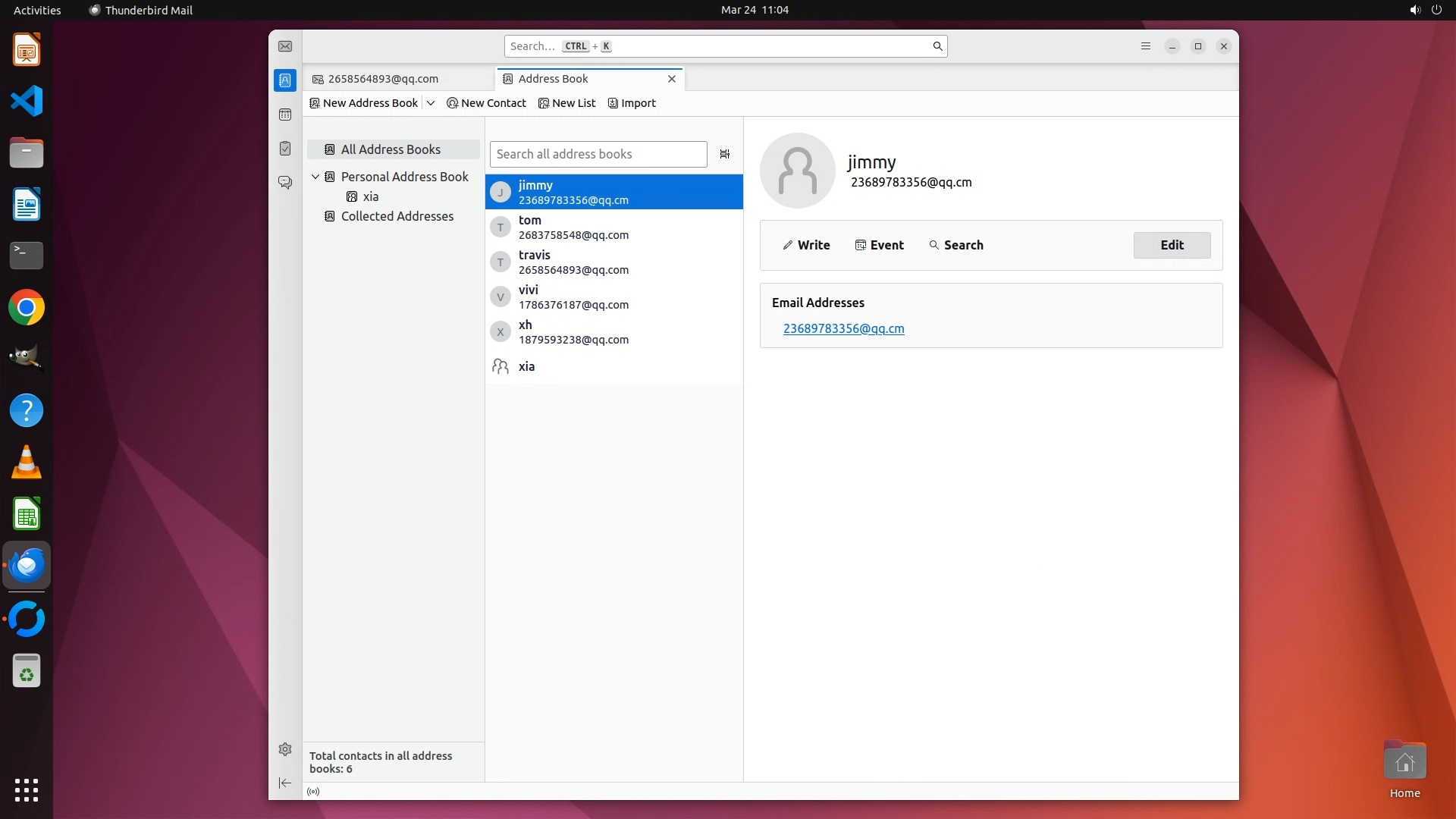Open the Tasks space icon
The width and height of the screenshot is (1456, 819).
click(285, 149)
